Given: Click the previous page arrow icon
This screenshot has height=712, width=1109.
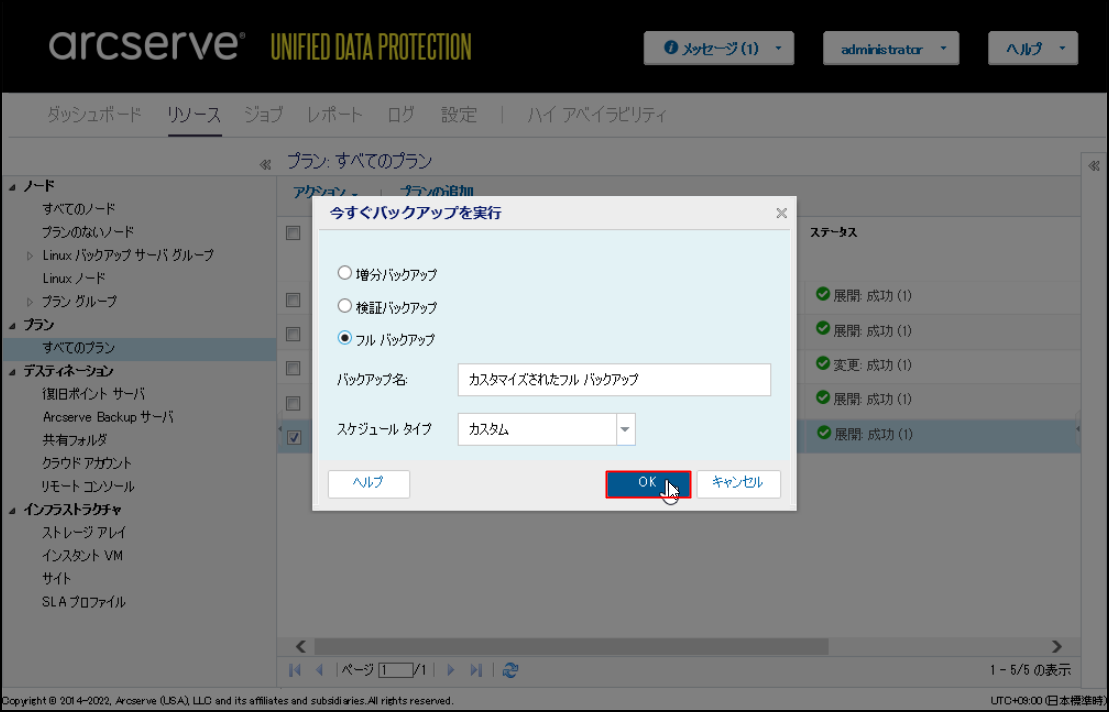Looking at the screenshot, I should click(320, 670).
